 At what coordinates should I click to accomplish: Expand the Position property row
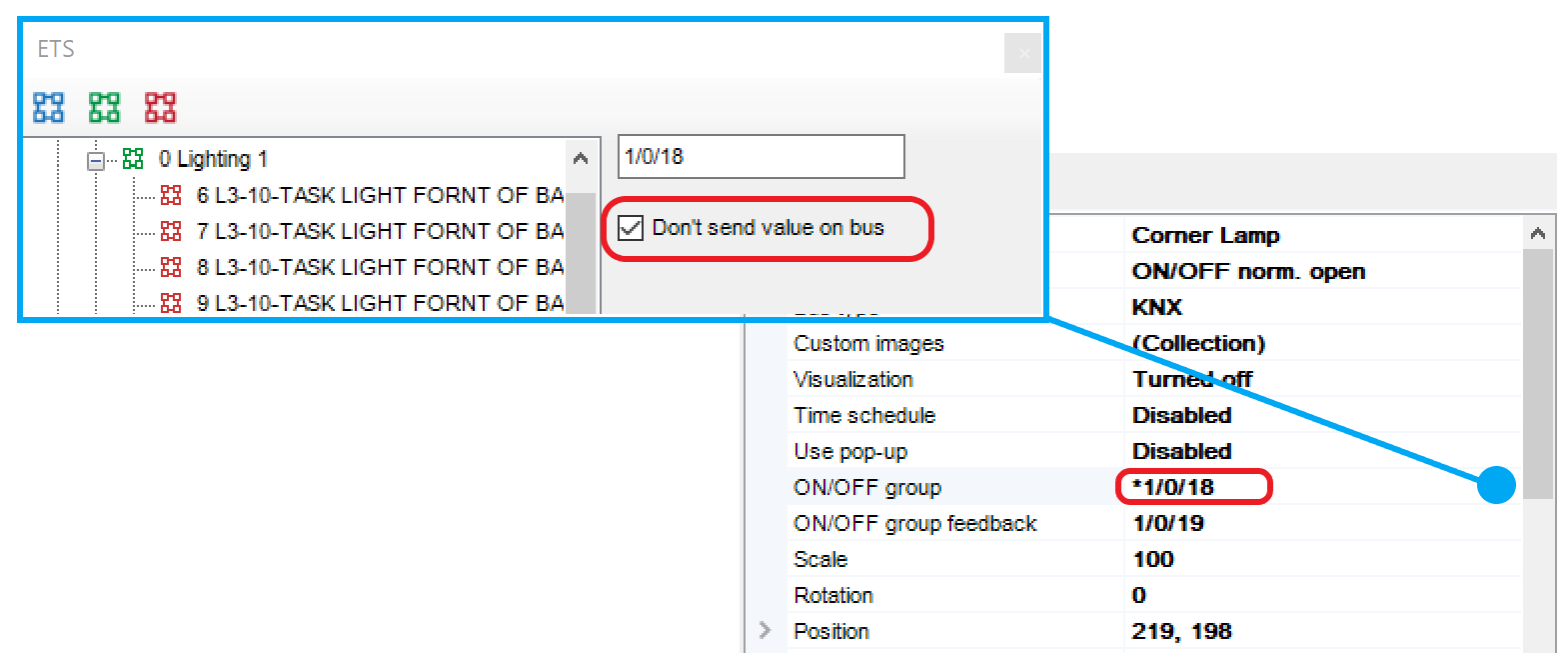766,630
